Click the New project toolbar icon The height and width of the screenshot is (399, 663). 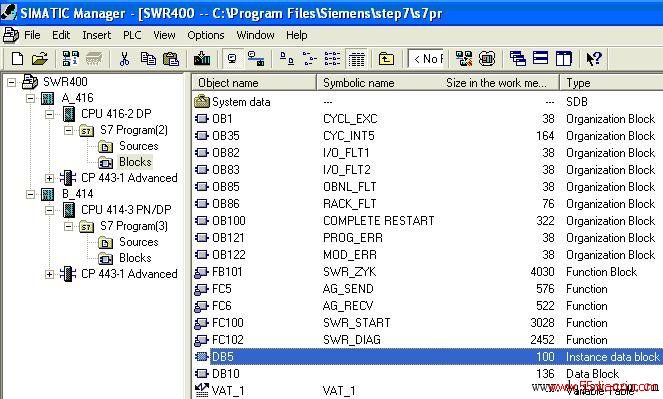pos(17,59)
